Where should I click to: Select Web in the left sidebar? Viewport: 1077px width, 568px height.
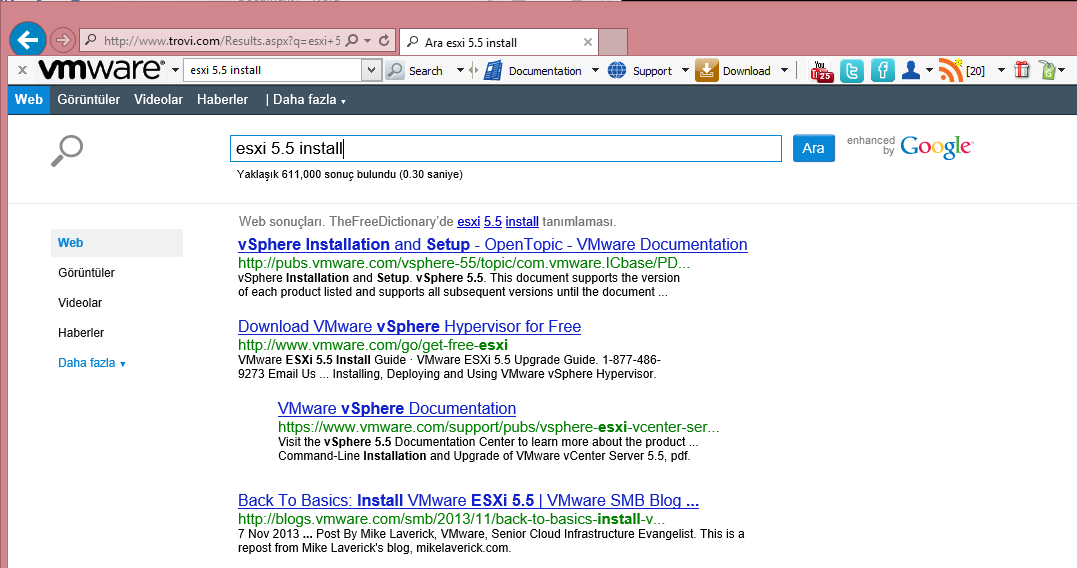coord(117,242)
